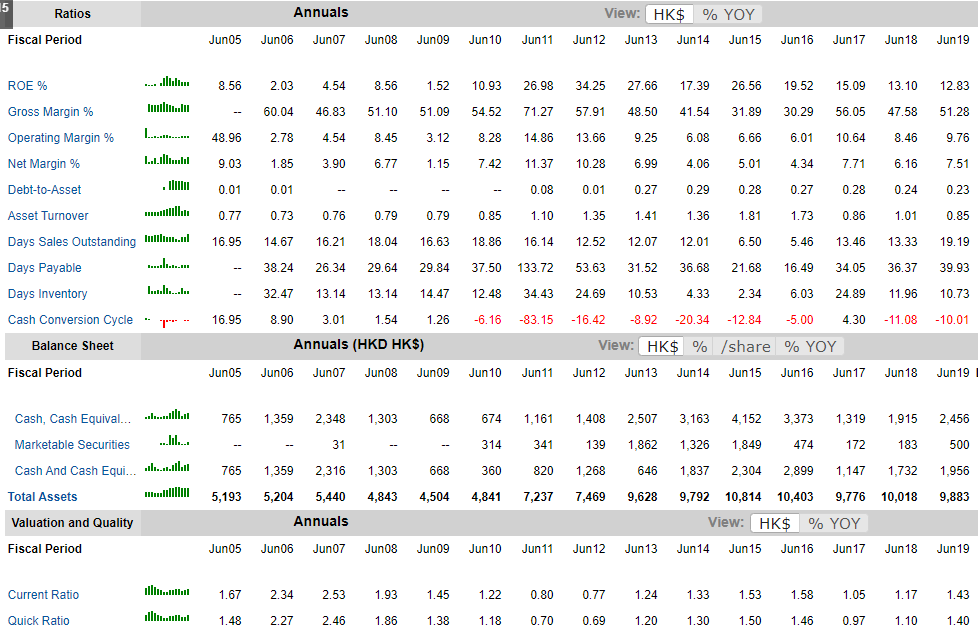
Task: Switch Ratios view to % YOY
Action: (728, 14)
